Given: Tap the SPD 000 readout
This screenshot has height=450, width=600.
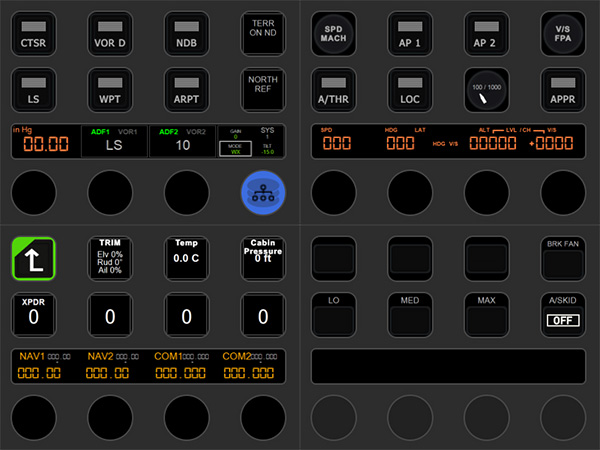Looking at the screenshot, I should click(x=337, y=140).
